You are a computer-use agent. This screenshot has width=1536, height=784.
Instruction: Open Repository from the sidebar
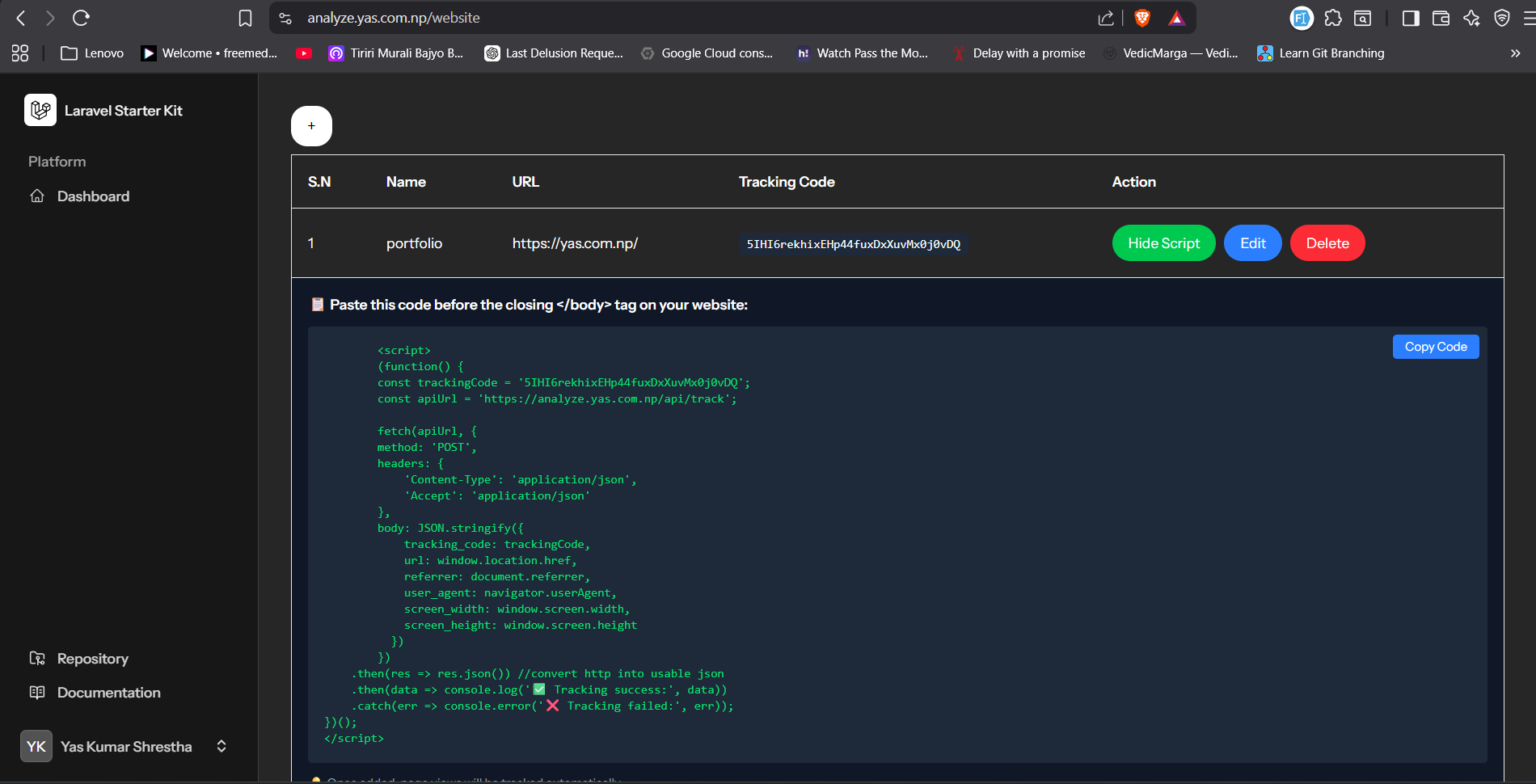pos(91,659)
